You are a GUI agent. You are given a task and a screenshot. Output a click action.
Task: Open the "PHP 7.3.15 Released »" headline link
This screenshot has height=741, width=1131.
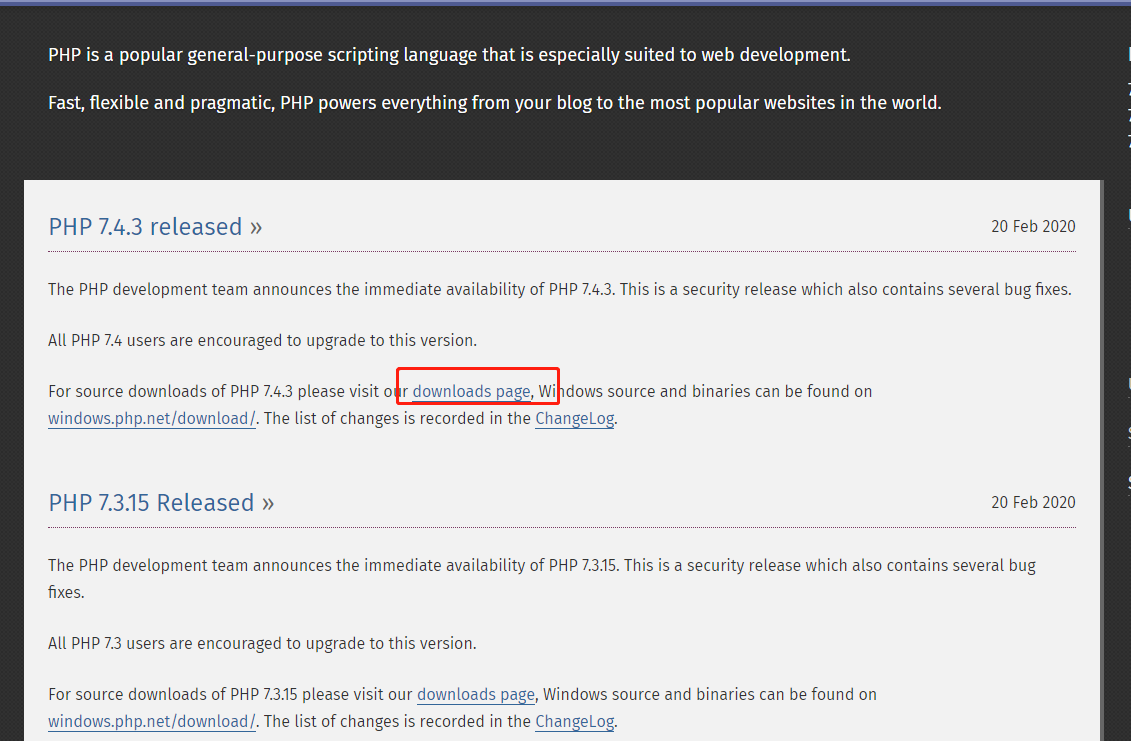pyautogui.click(x=162, y=502)
